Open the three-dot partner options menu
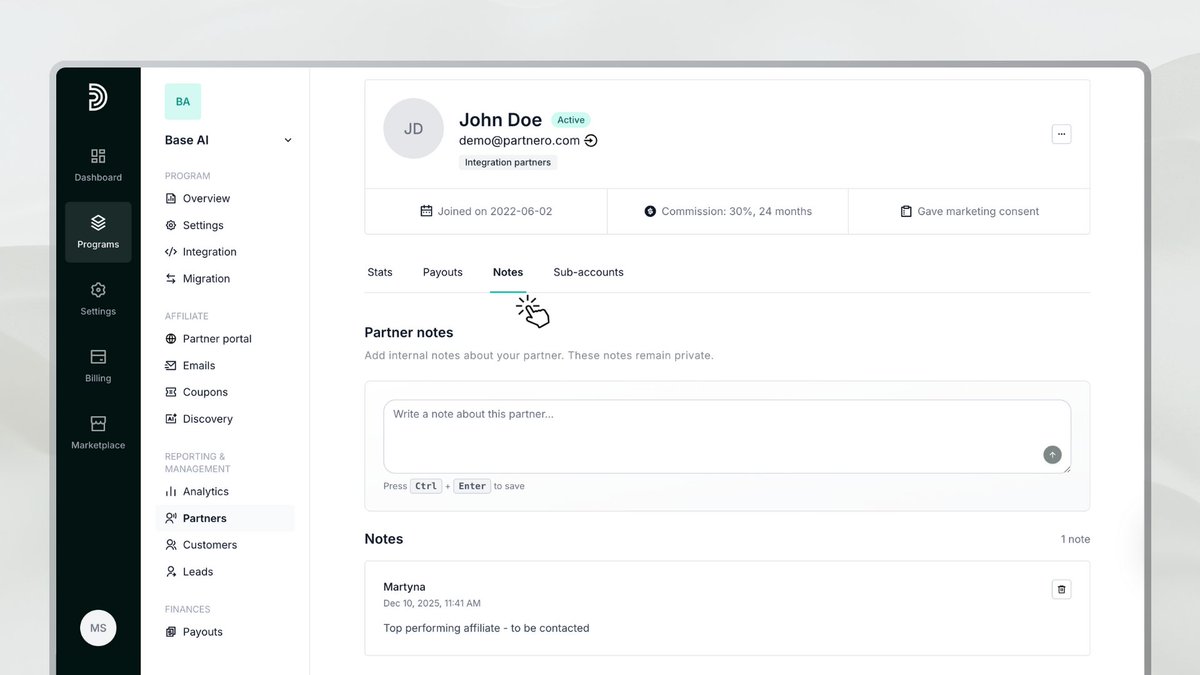 (x=1061, y=134)
